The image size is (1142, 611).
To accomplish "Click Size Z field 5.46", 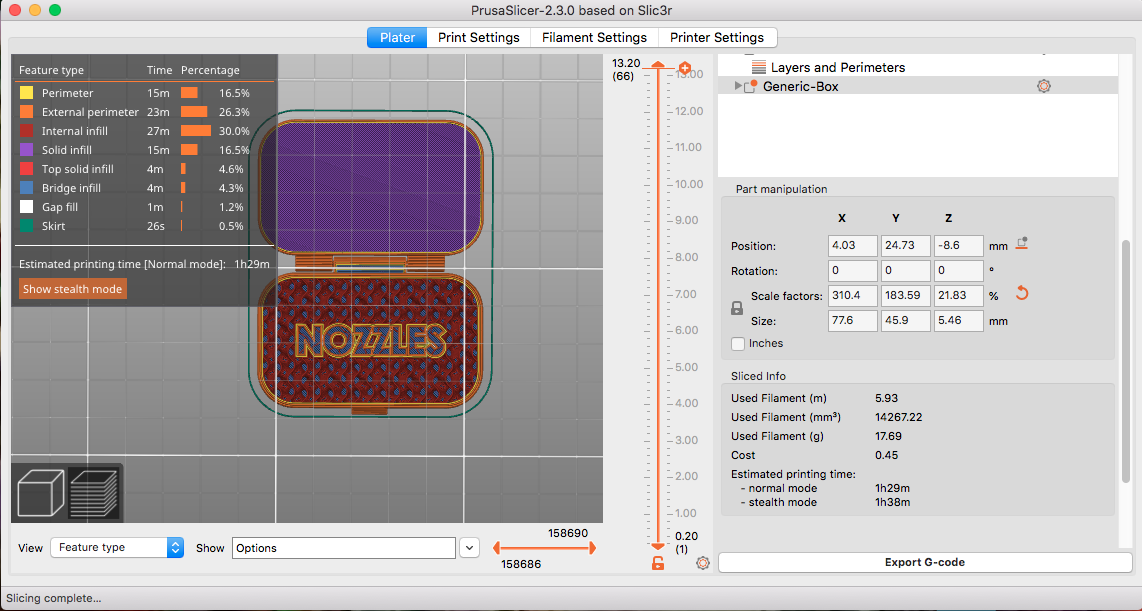I will 958,320.
